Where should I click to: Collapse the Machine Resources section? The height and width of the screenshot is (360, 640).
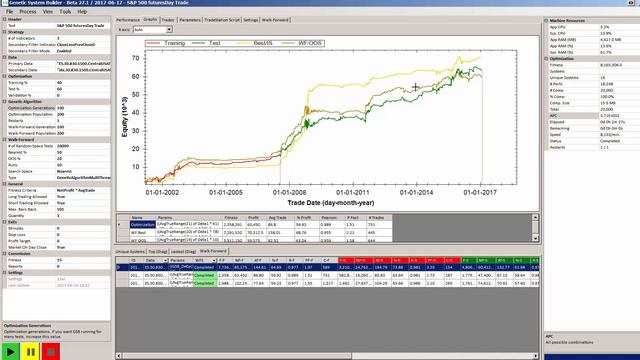pyautogui.click(x=546, y=20)
